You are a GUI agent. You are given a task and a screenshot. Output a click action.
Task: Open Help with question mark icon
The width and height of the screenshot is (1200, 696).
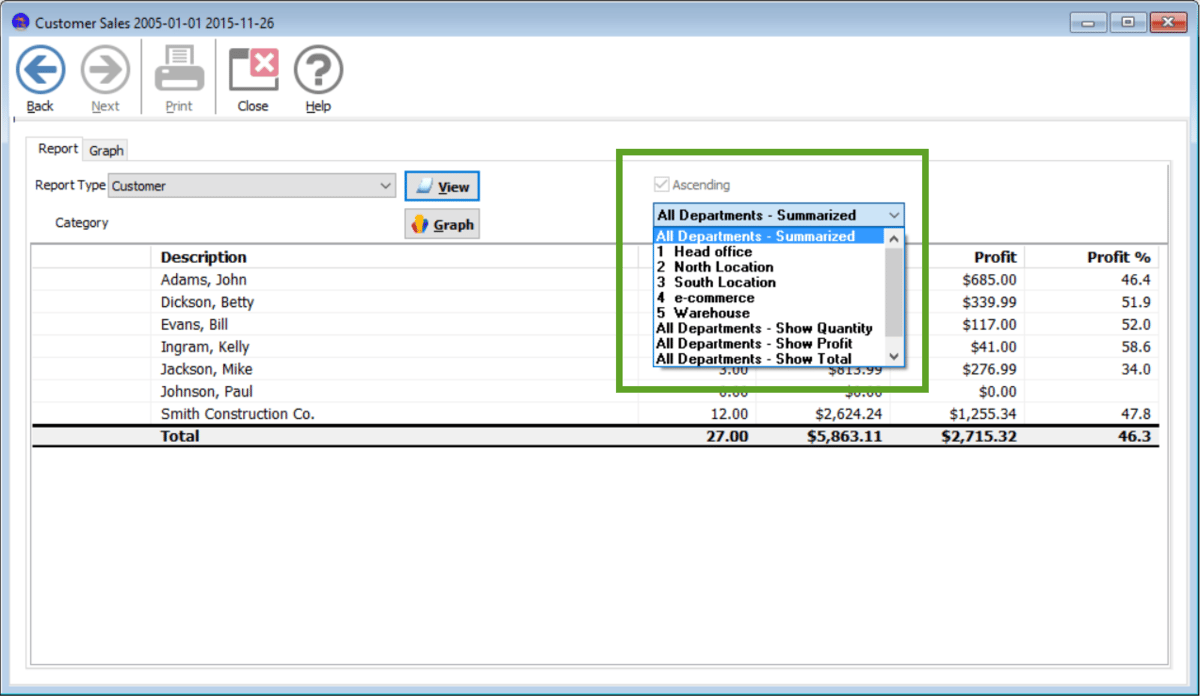click(318, 71)
